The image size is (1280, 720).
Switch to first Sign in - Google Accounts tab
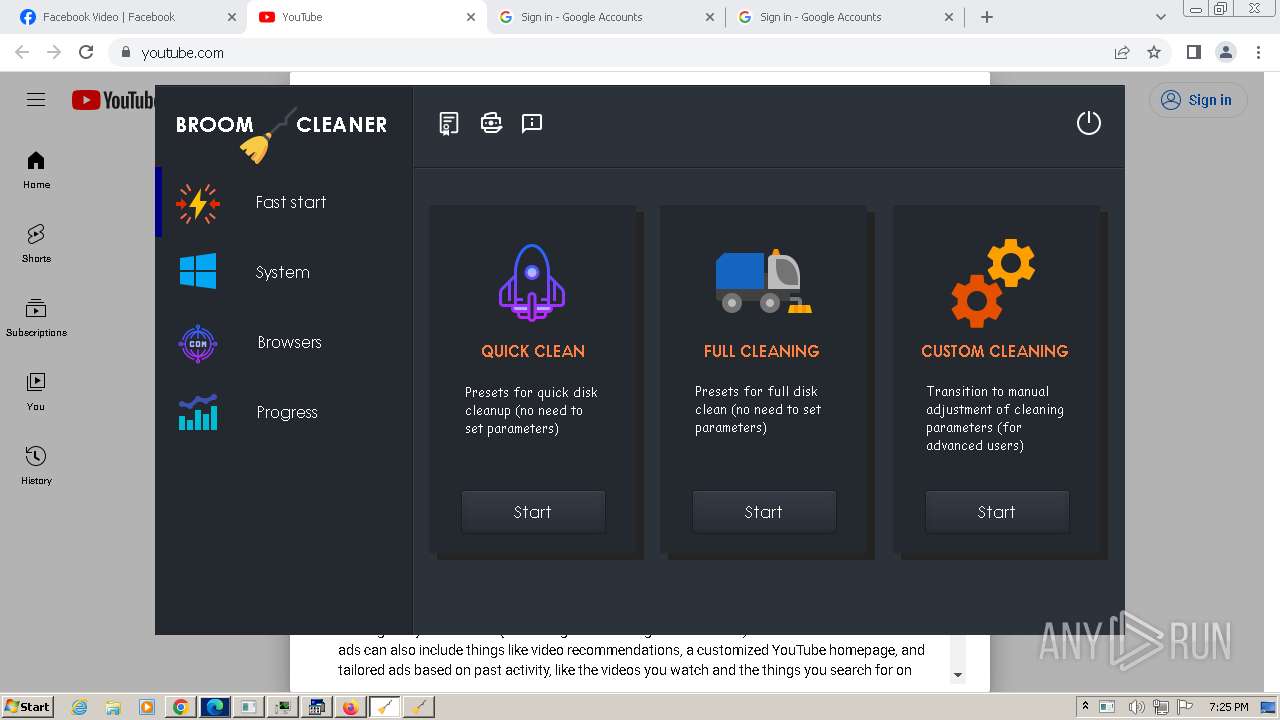point(607,17)
